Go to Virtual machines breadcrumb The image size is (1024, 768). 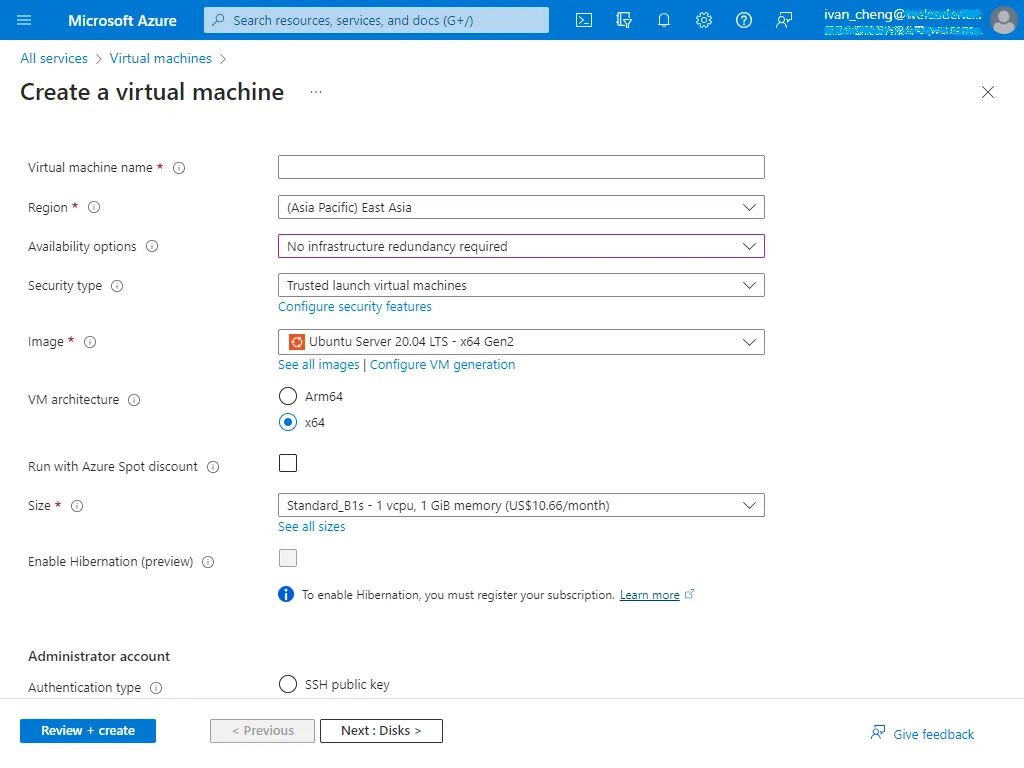coord(161,58)
